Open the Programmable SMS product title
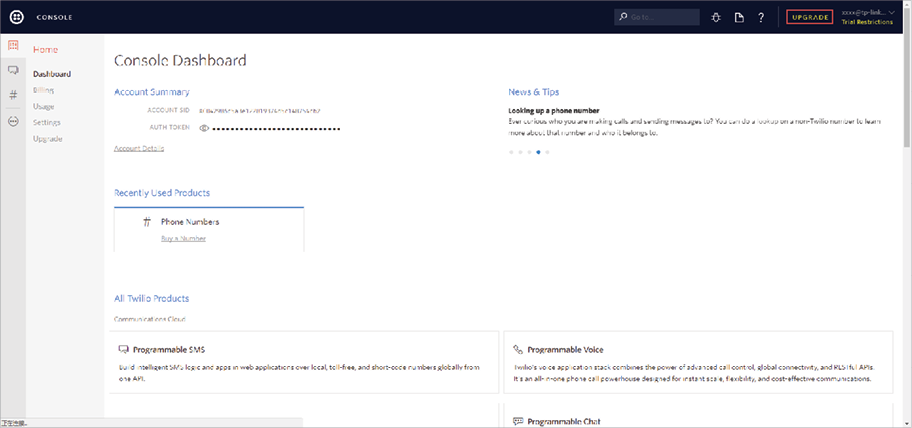Viewport: 912px width, 428px height. (169, 349)
